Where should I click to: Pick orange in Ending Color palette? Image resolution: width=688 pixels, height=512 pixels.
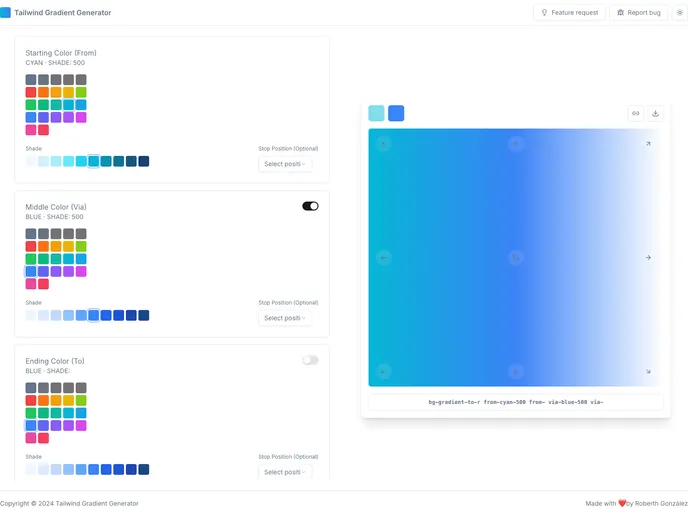[x=43, y=400]
